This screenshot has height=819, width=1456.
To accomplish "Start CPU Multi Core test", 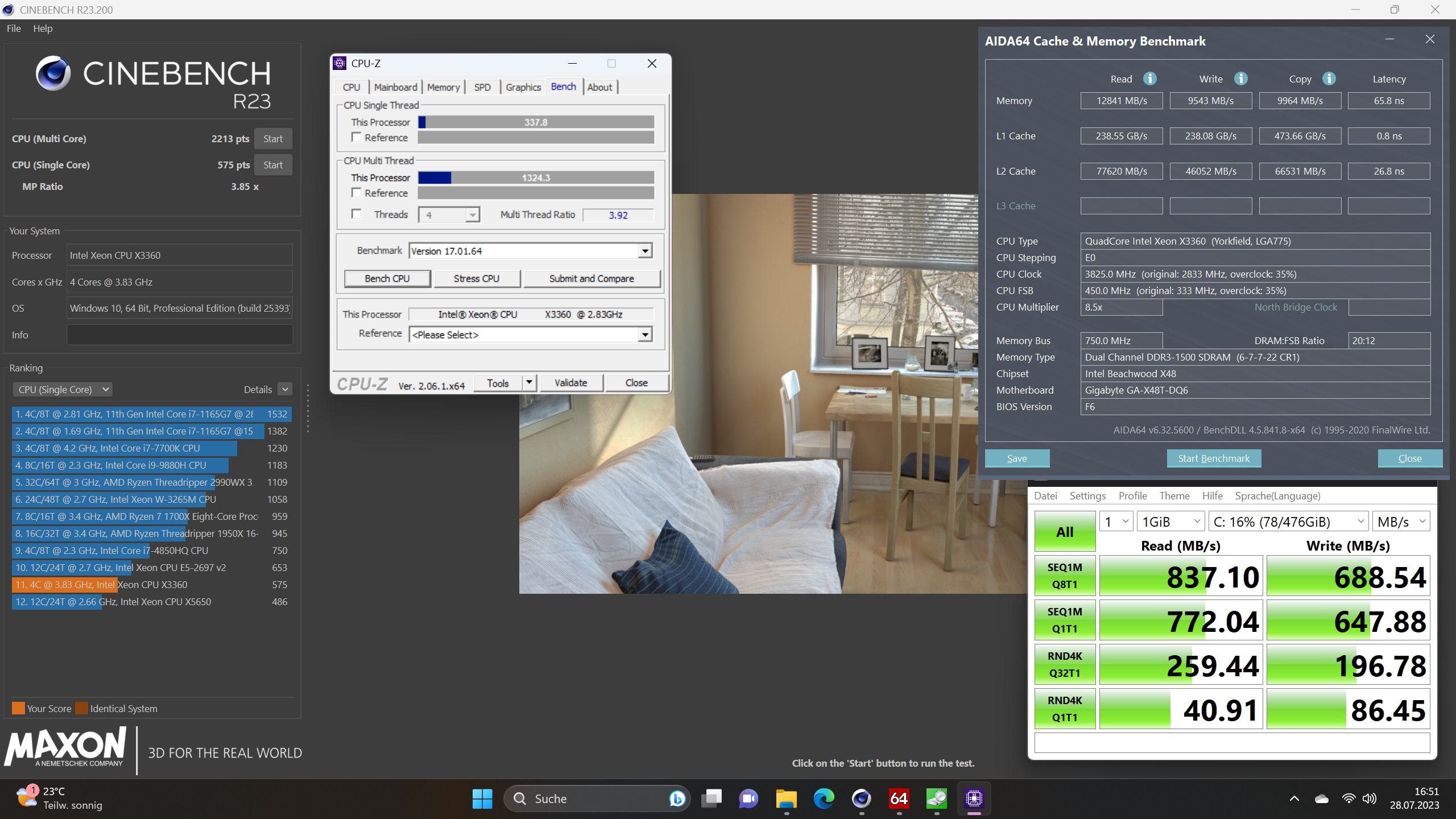I will click(x=273, y=139).
